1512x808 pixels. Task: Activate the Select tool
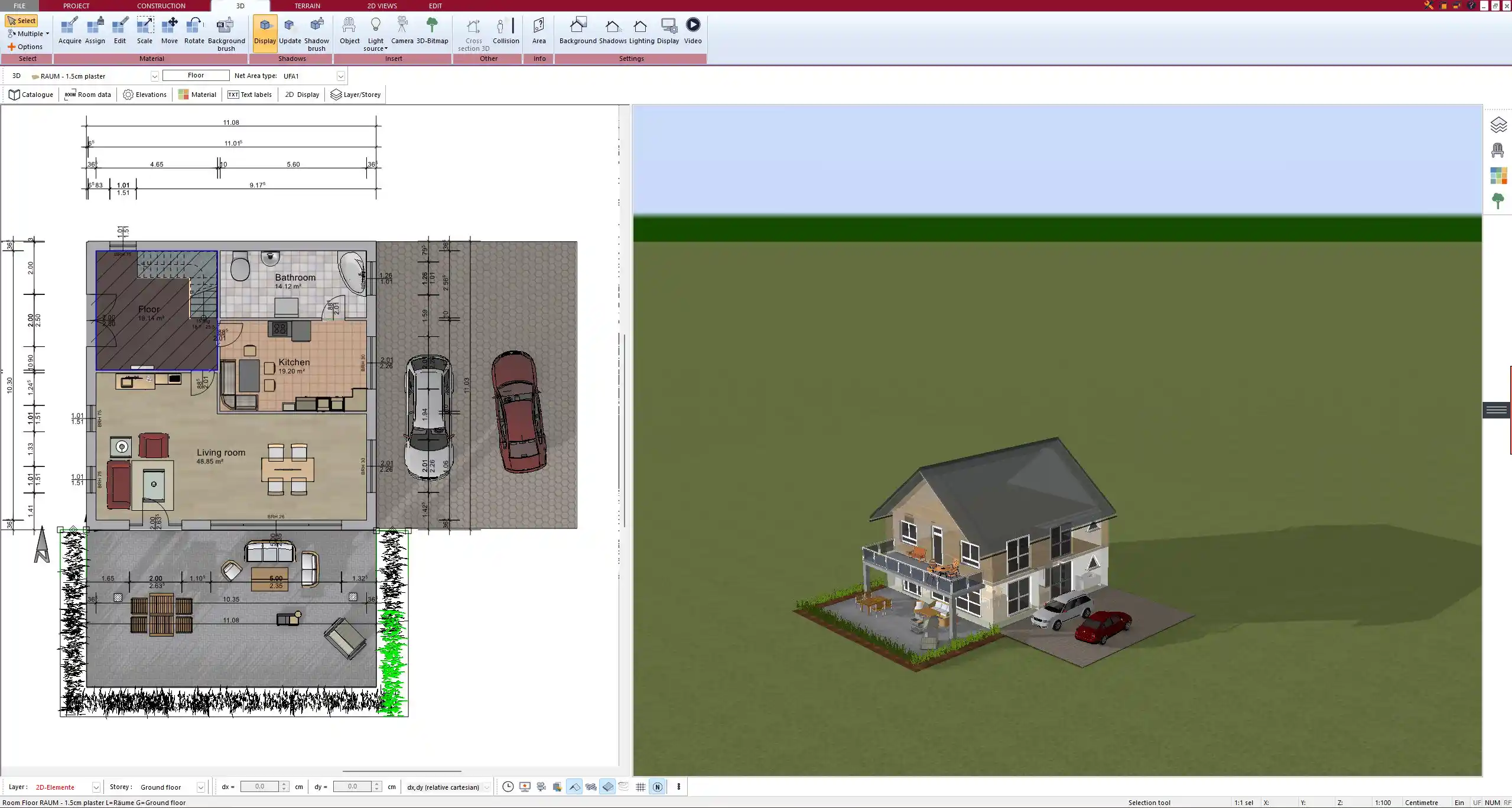22,21
